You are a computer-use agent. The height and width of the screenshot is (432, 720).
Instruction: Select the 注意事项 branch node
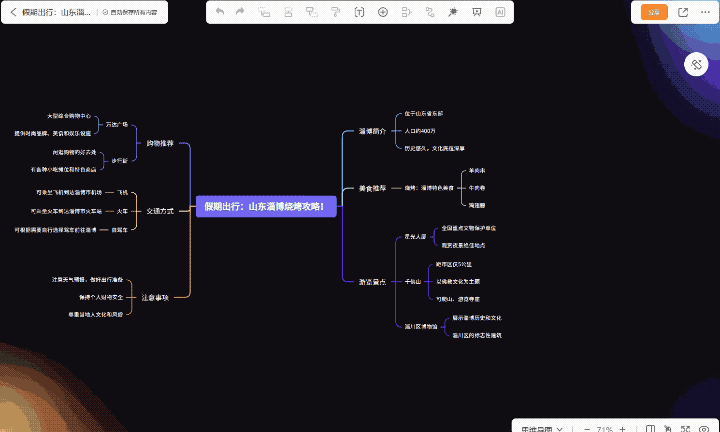[x=155, y=297]
